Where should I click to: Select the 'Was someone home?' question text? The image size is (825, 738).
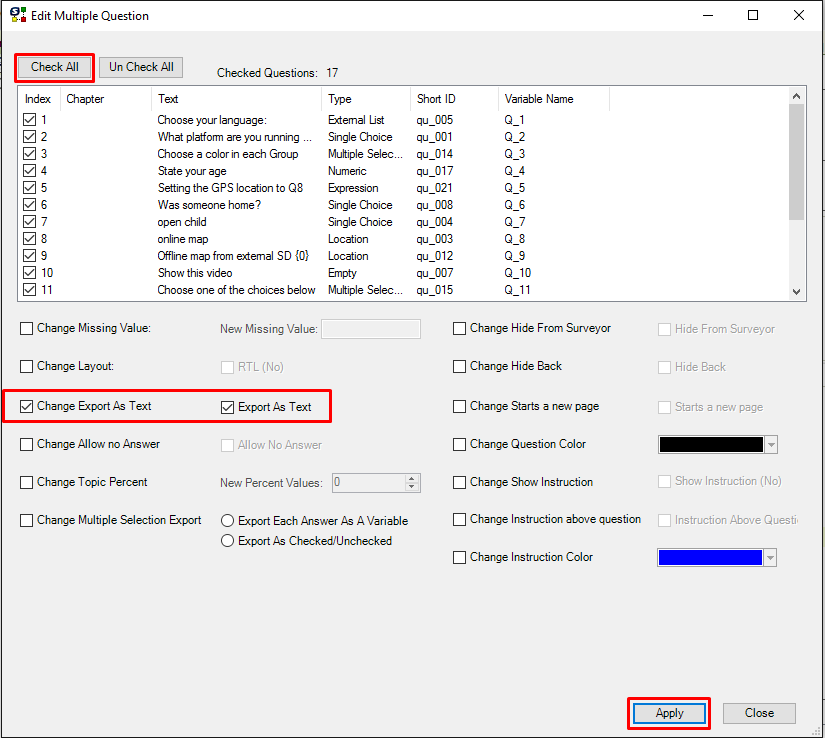pyautogui.click(x=209, y=205)
